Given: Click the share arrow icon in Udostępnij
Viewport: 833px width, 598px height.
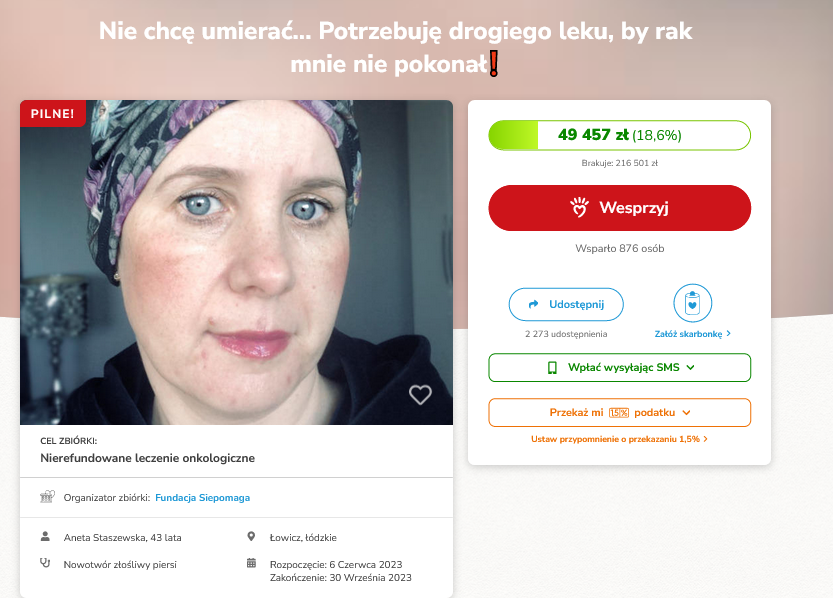Looking at the screenshot, I should pos(533,304).
